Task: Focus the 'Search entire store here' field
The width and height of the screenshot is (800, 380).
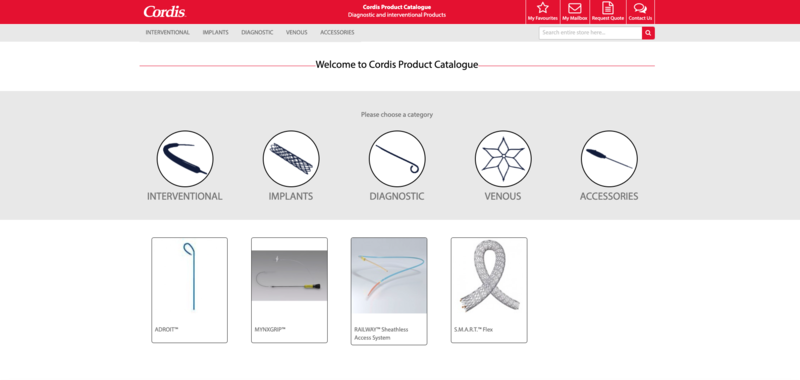Action: [590, 33]
